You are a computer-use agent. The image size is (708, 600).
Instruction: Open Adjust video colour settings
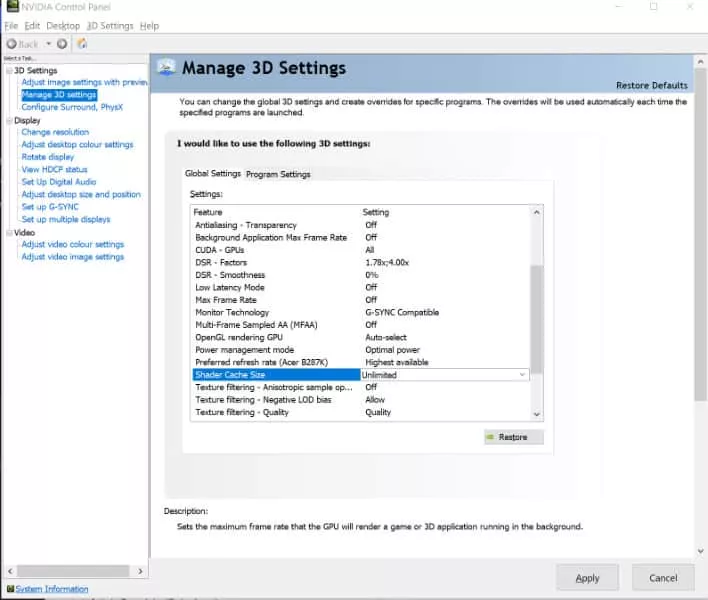click(x=72, y=244)
